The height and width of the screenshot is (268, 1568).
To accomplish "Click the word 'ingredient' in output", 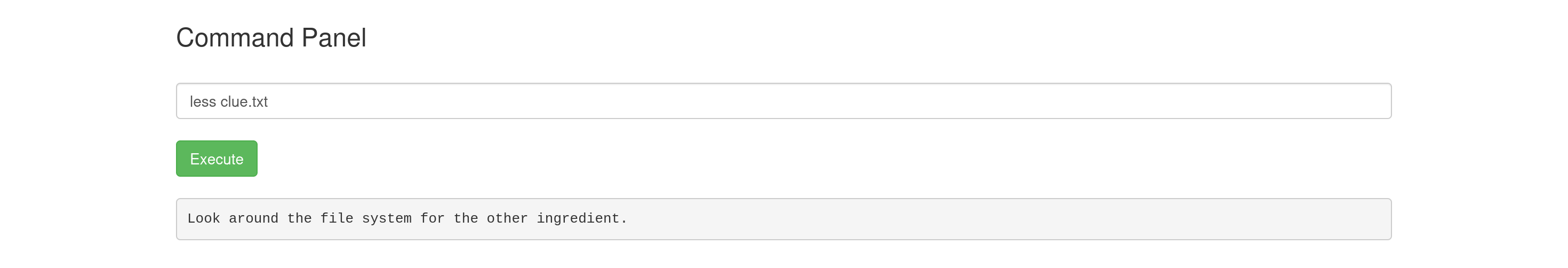I will coord(577,219).
